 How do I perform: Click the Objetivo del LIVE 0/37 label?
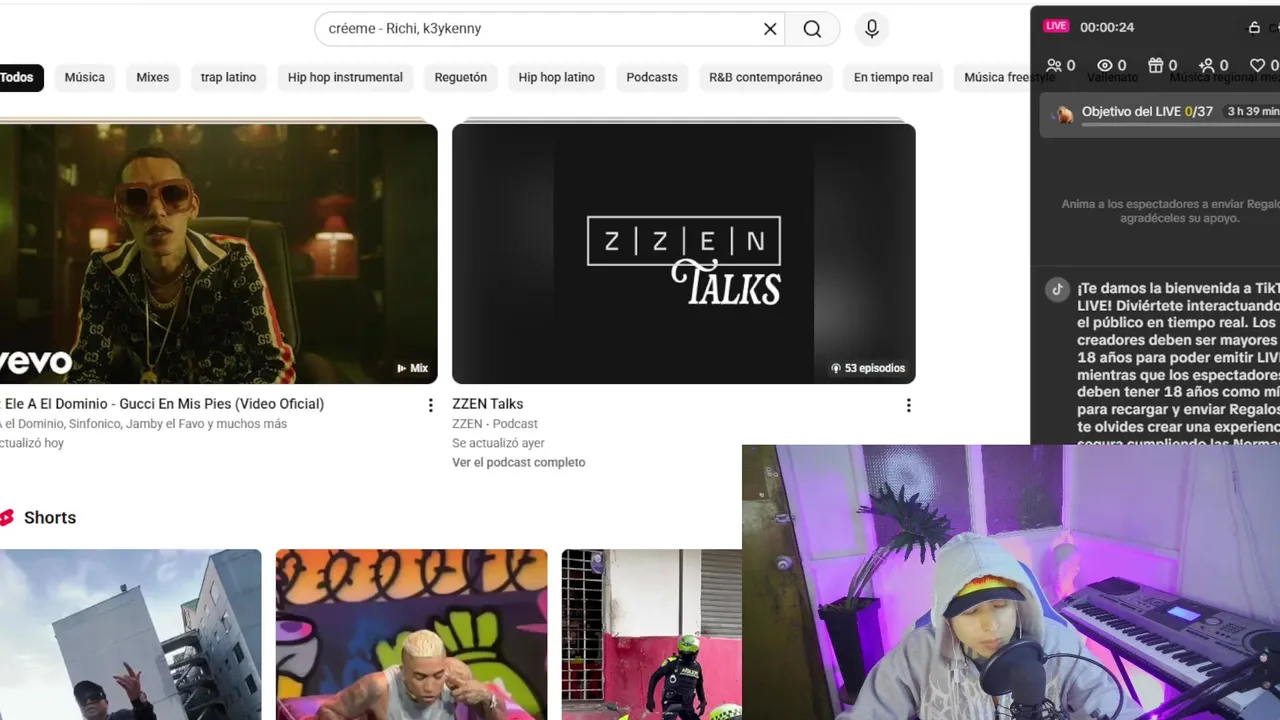(1147, 111)
